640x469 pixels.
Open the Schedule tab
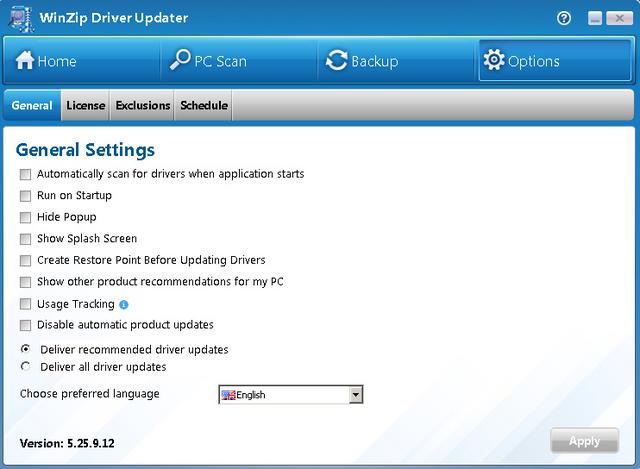coord(204,105)
